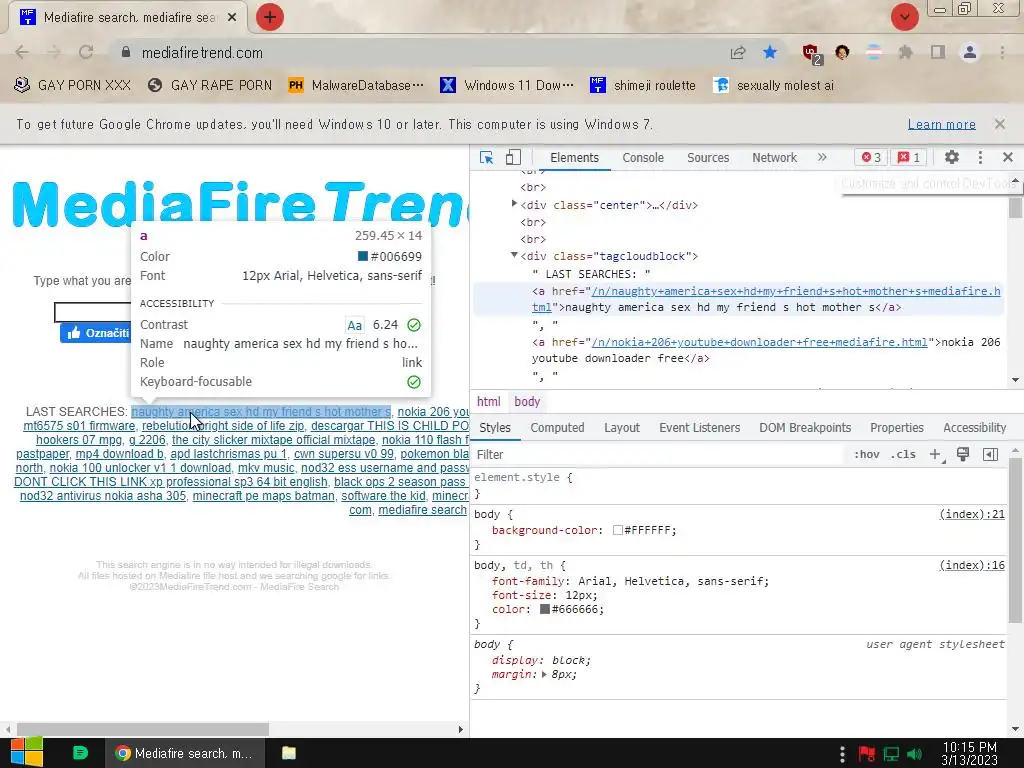This screenshot has height=768, width=1024.
Task: Click the red errors badge showing 3
Action: click(x=871, y=157)
